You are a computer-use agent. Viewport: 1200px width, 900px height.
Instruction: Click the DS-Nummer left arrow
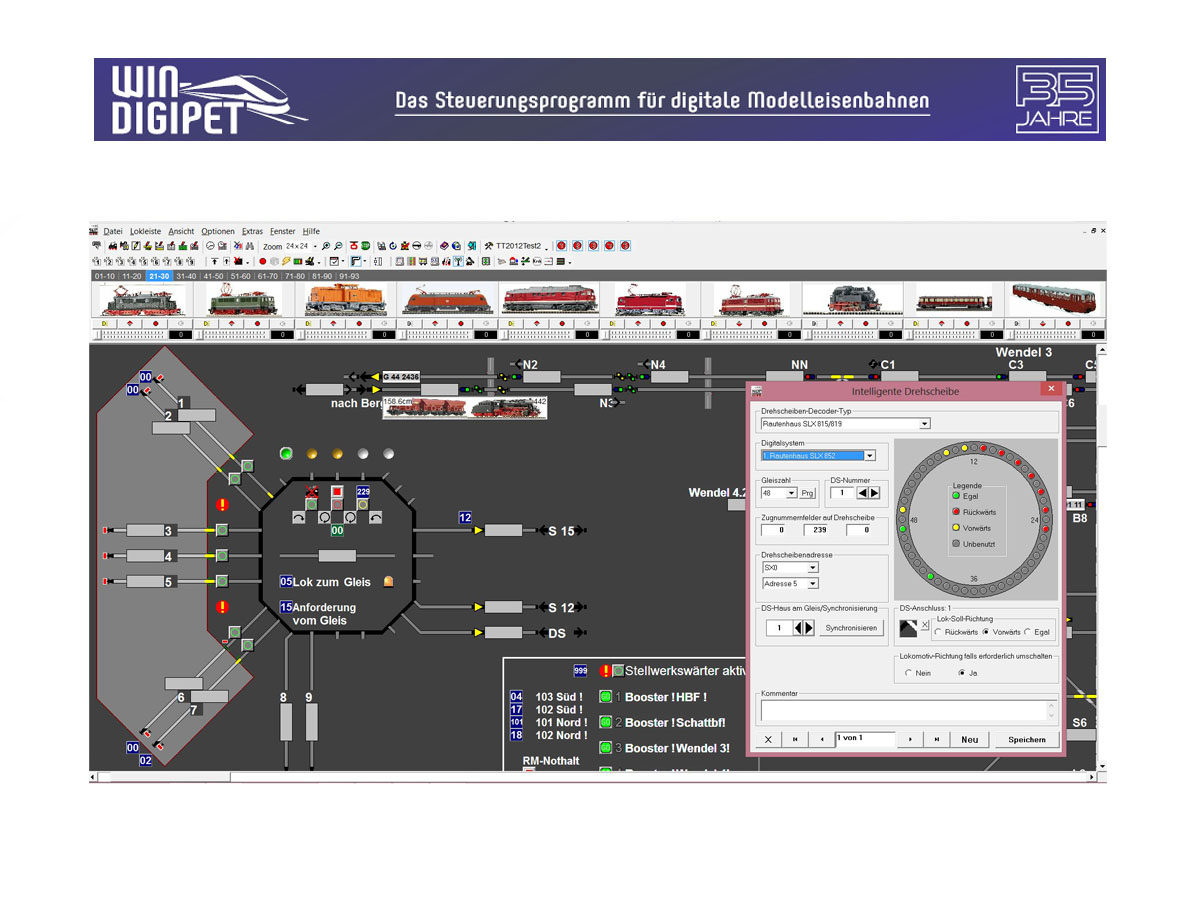[x=863, y=493]
